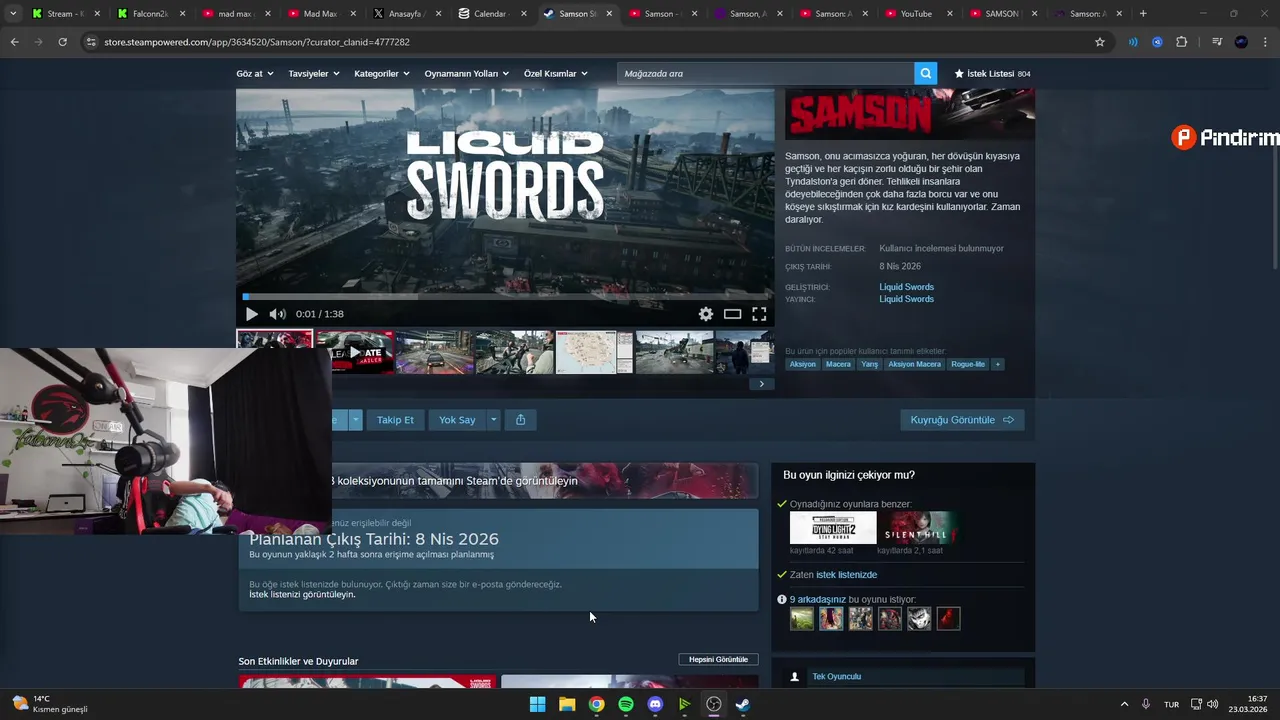Open the red friend avatar
The image size is (1280, 720).
pos(948,619)
